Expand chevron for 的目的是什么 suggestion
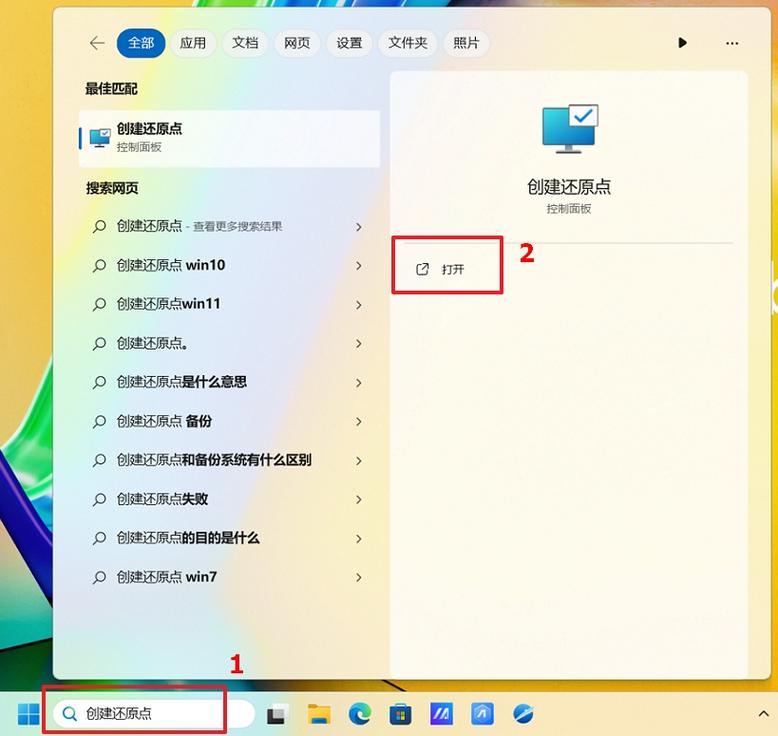778x736 pixels. pos(359,538)
